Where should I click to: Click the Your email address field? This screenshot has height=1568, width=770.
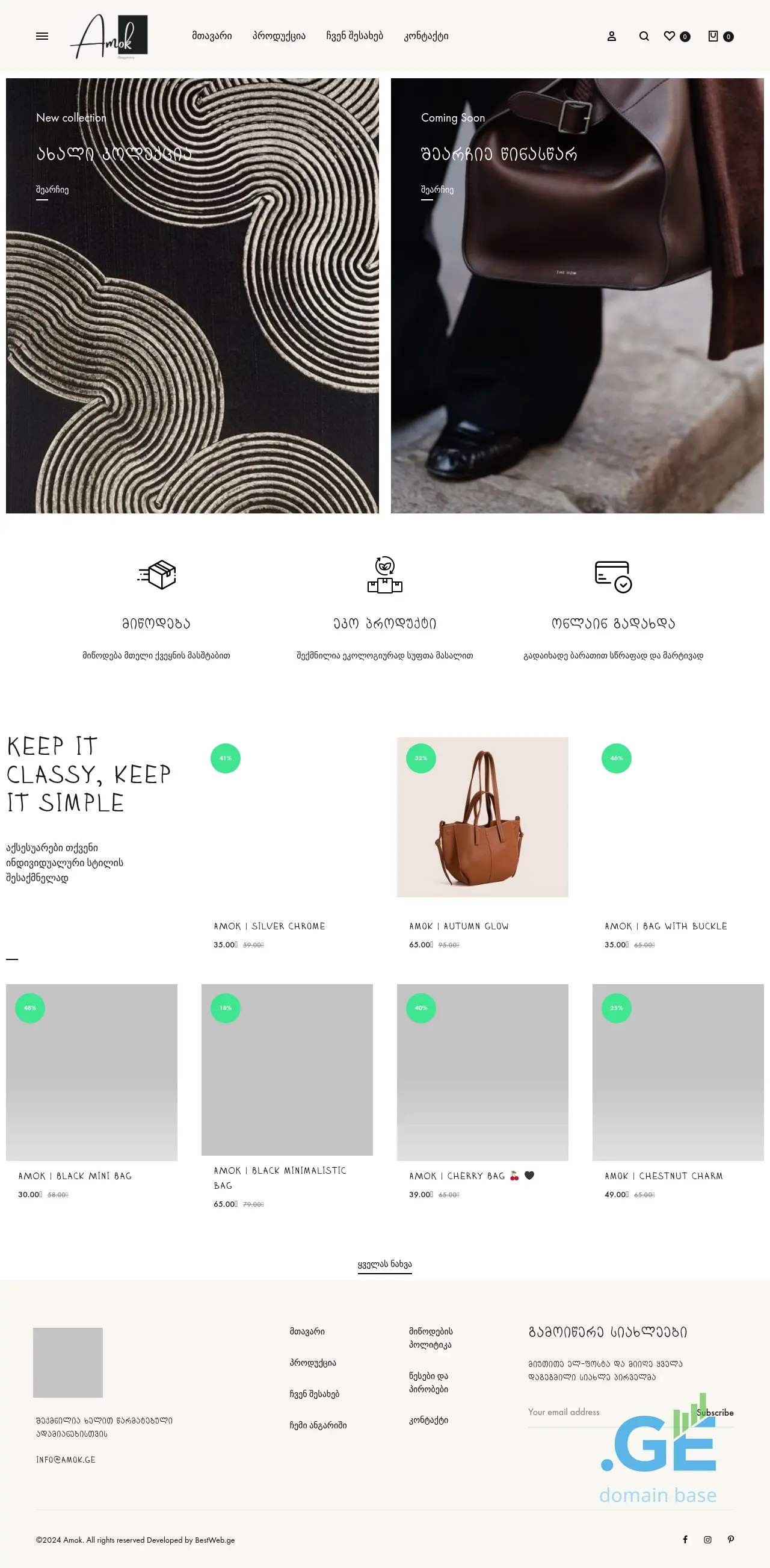coord(608,1412)
